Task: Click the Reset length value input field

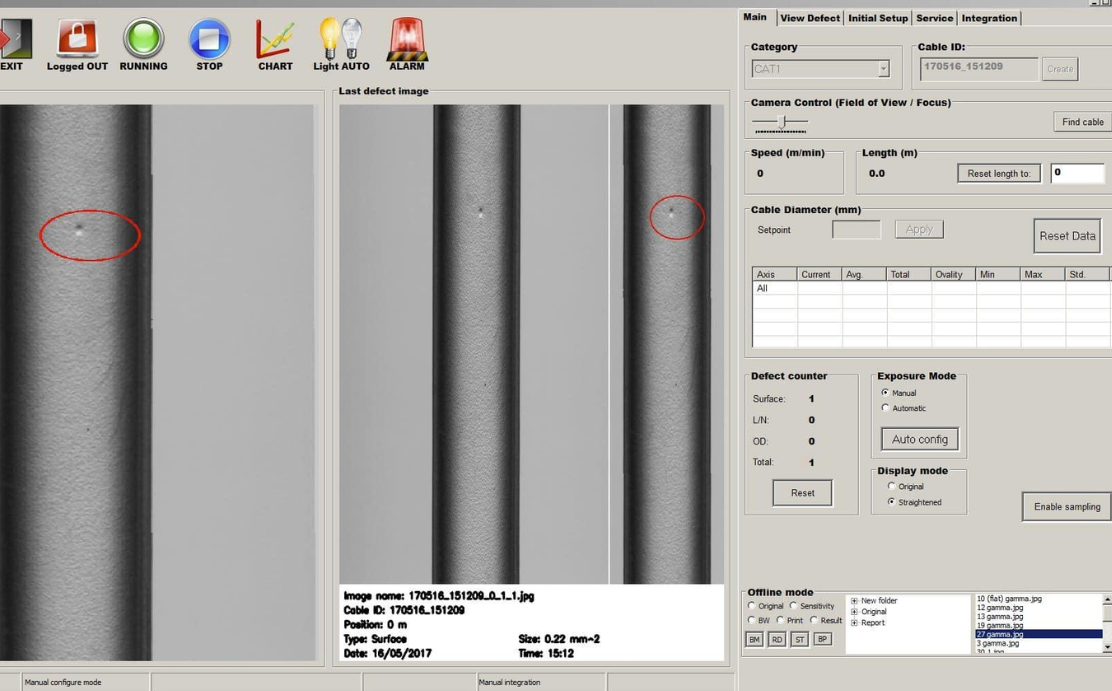Action: (x=1077, y=173)
